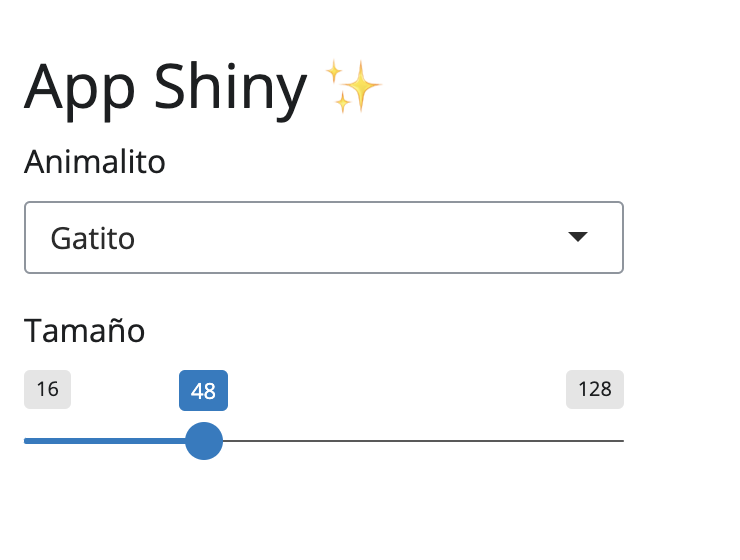Click the slider value bubble showing 48
The image size is (740, 560).
click(203, 391)
